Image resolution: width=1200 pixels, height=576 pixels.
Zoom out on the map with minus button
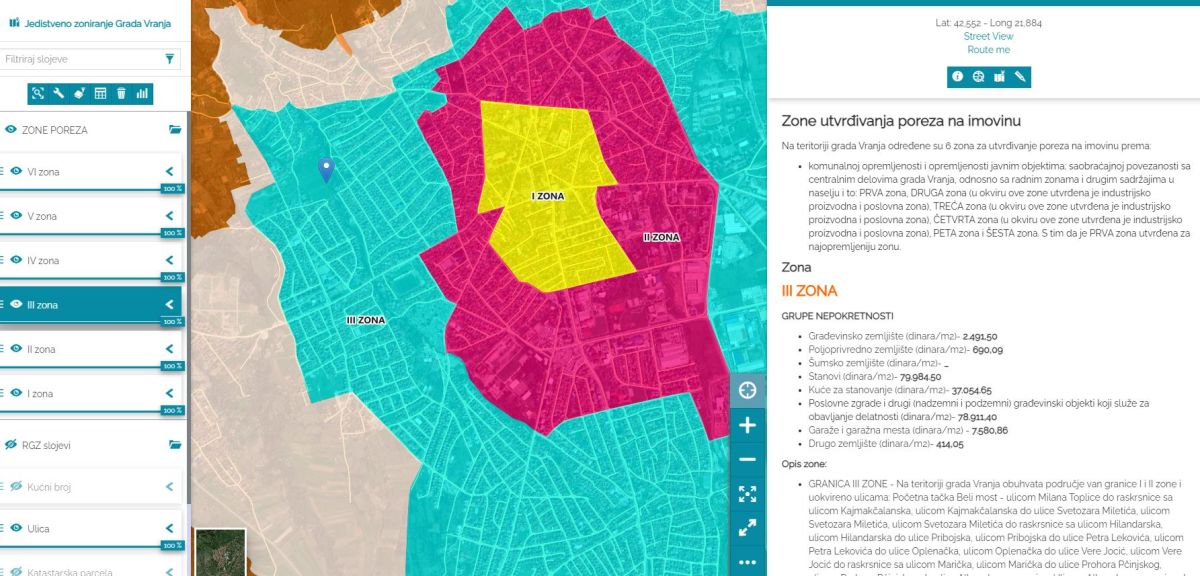point(747,459)
